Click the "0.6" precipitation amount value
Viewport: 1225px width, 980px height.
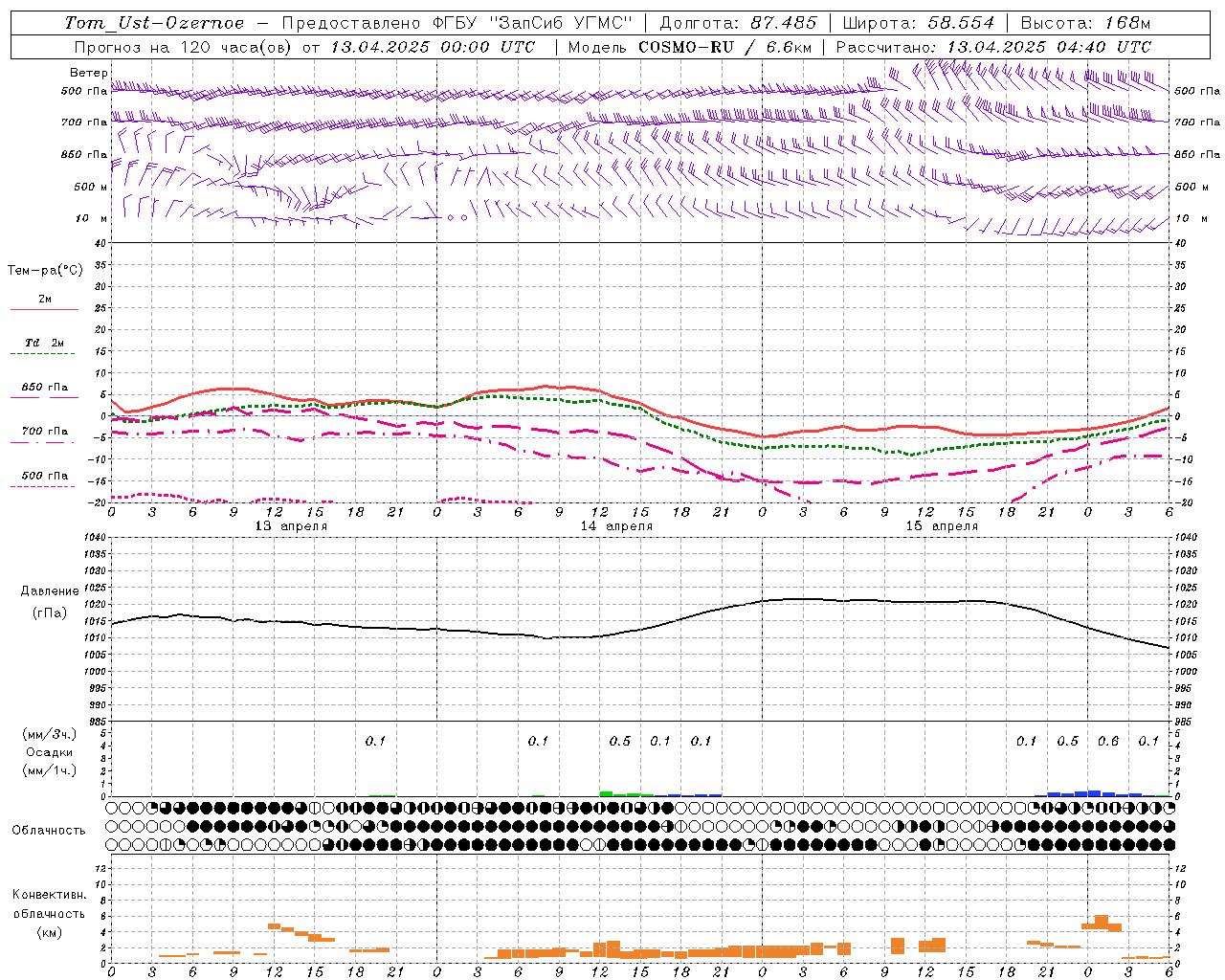click(x=1108, y=741)
